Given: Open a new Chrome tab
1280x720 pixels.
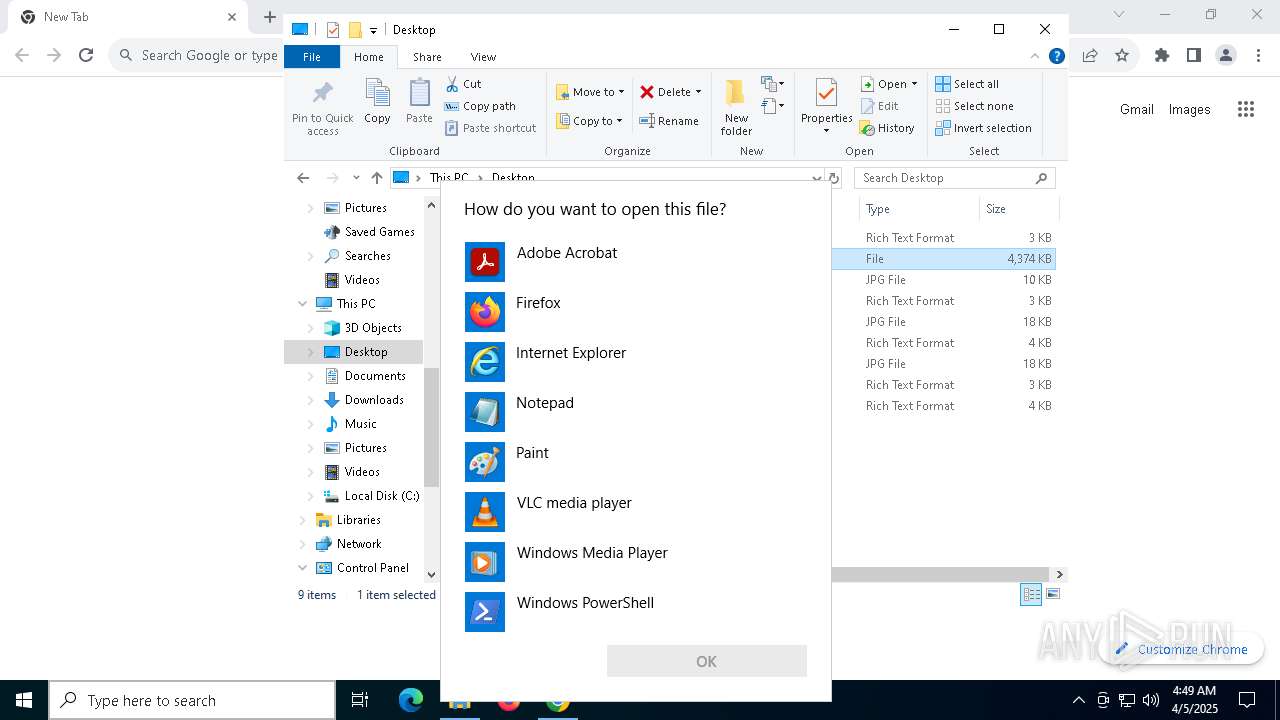Looking at the screenshot, I should (x=269, y=17).
